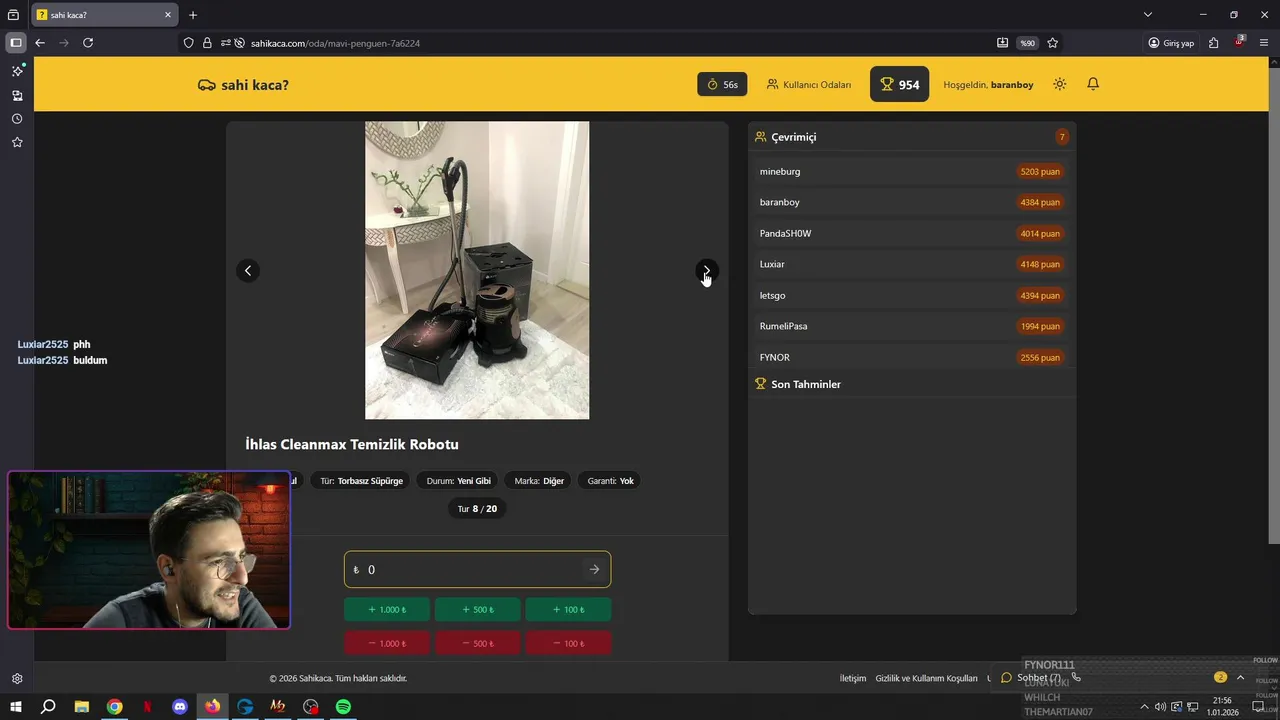This screenshot has height=720, width=1280.
Task: Open the trophy score 954 badge
Action: [899, 84]
